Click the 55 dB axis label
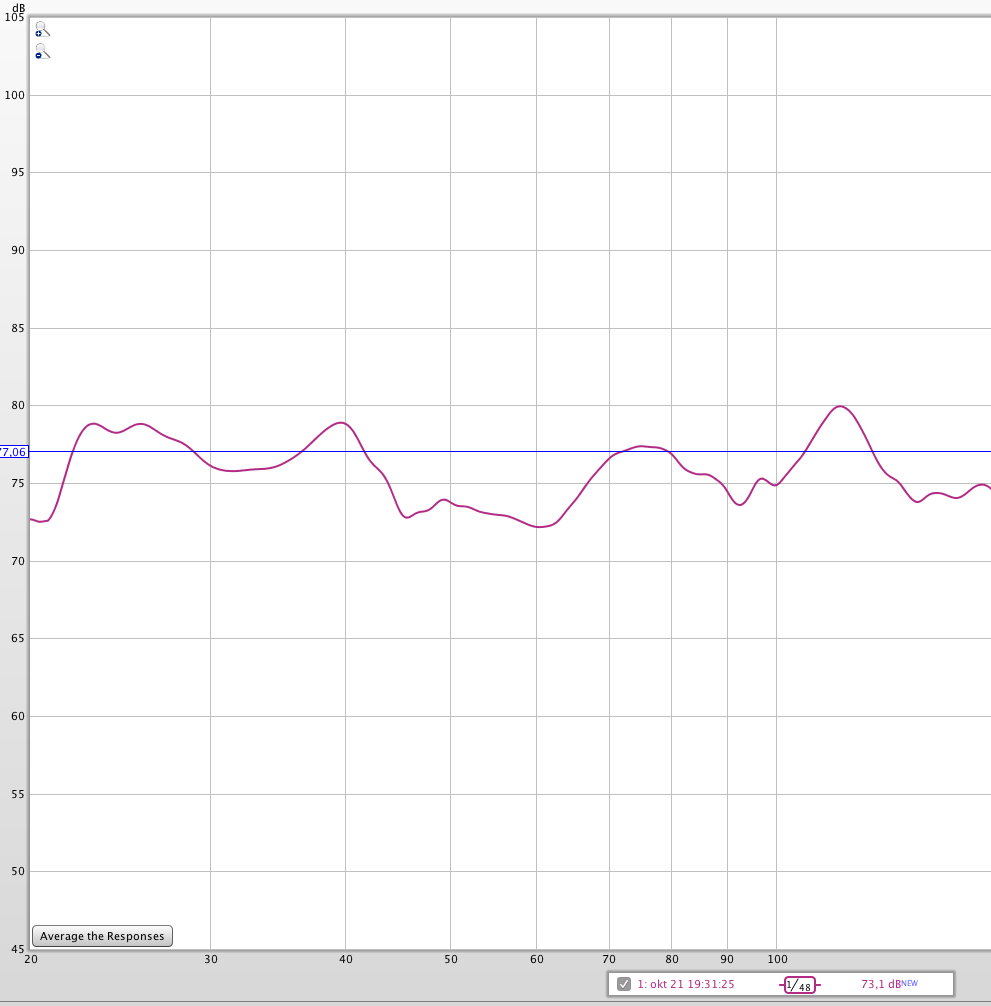The image size is (991, 1006). [x=18, y=794]
